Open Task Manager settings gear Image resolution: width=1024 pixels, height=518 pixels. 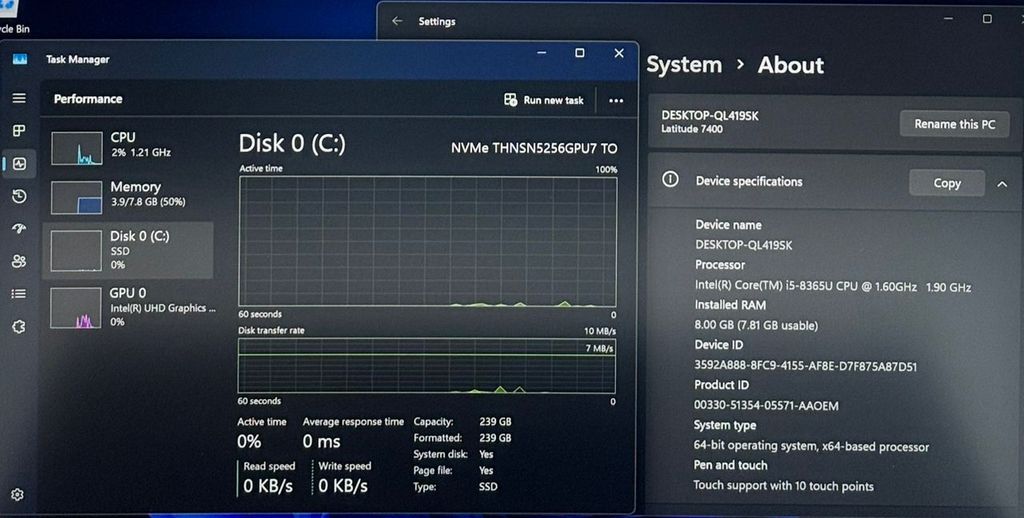point(18,494)
